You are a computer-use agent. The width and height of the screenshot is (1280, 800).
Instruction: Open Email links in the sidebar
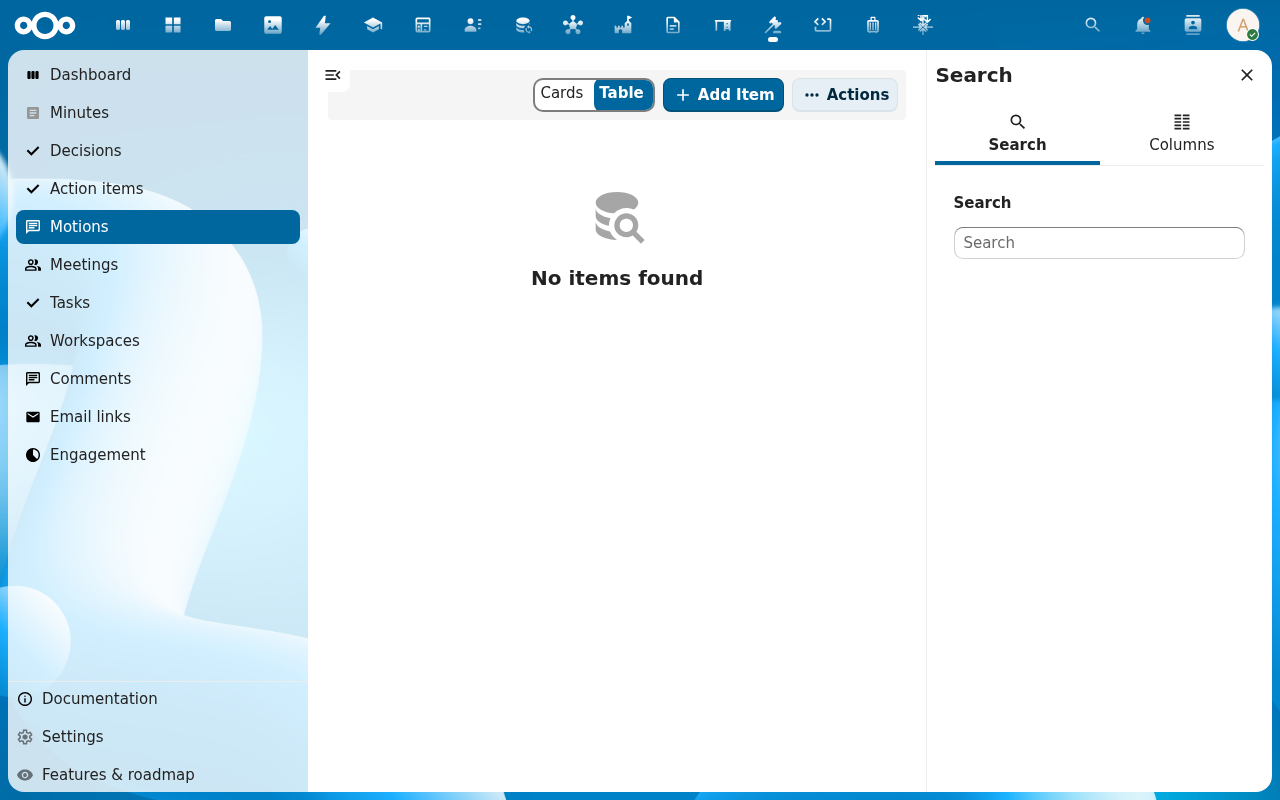(x=158, y=417)
